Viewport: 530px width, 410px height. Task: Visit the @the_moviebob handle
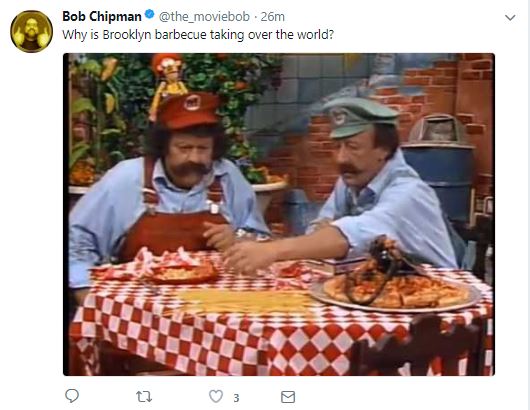pos(204,17)
